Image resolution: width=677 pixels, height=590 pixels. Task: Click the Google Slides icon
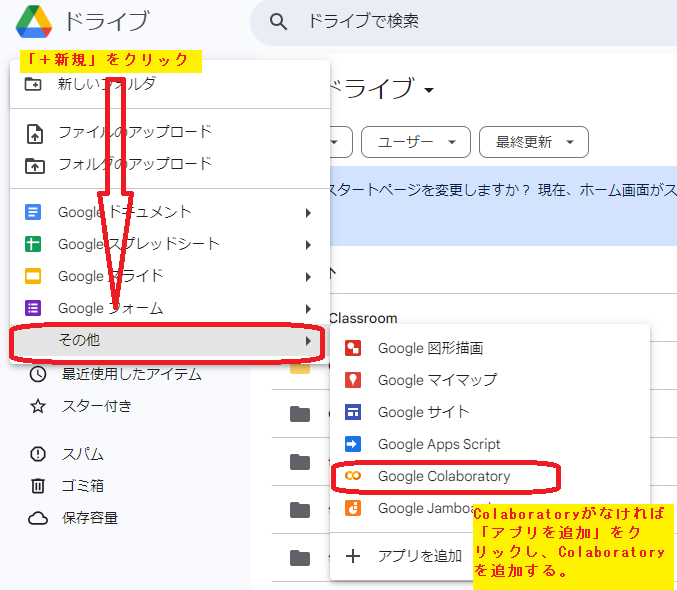point(34,276)
